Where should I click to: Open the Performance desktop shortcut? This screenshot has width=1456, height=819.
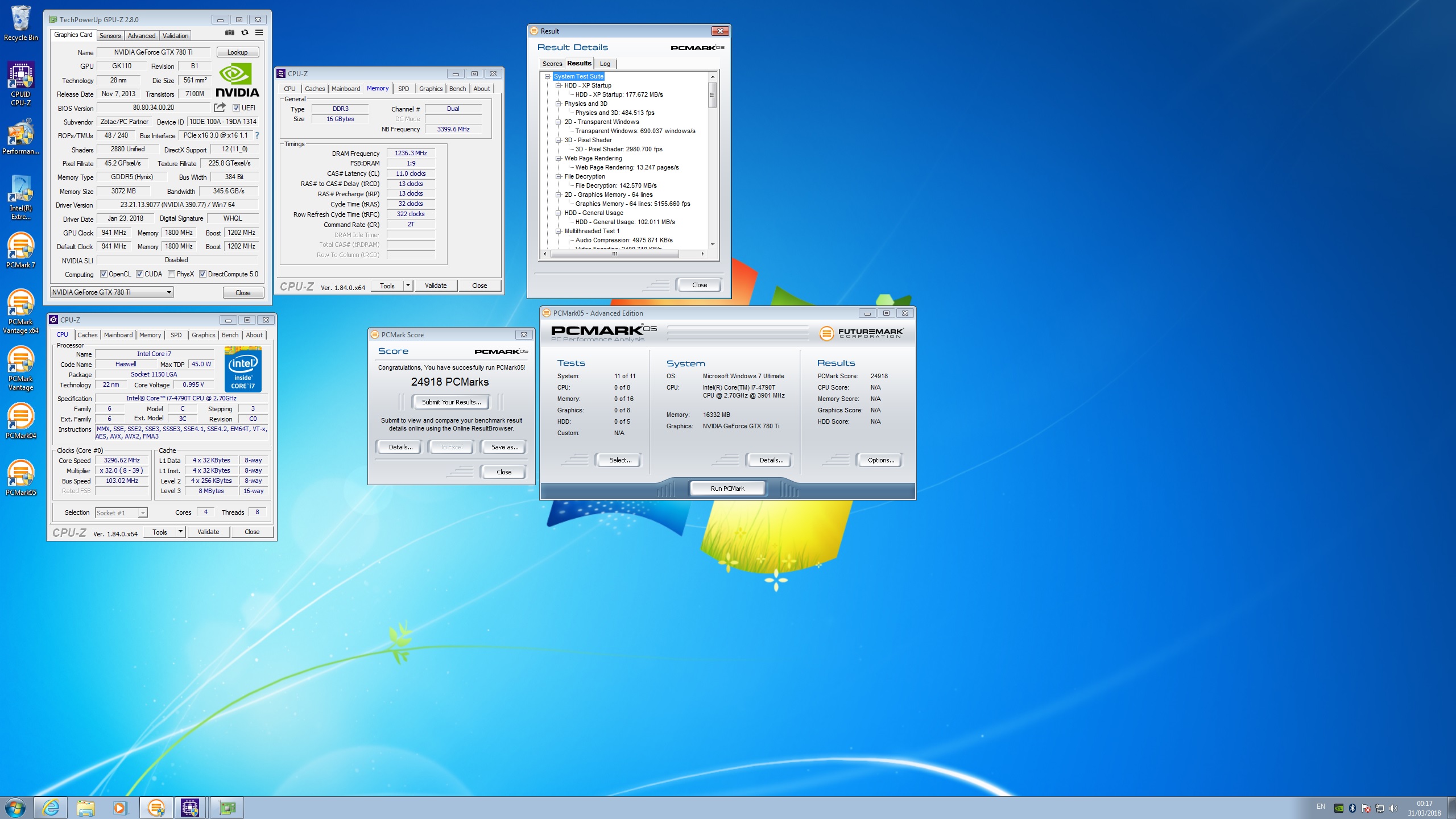pyautogui.click(x=21, y=137)
